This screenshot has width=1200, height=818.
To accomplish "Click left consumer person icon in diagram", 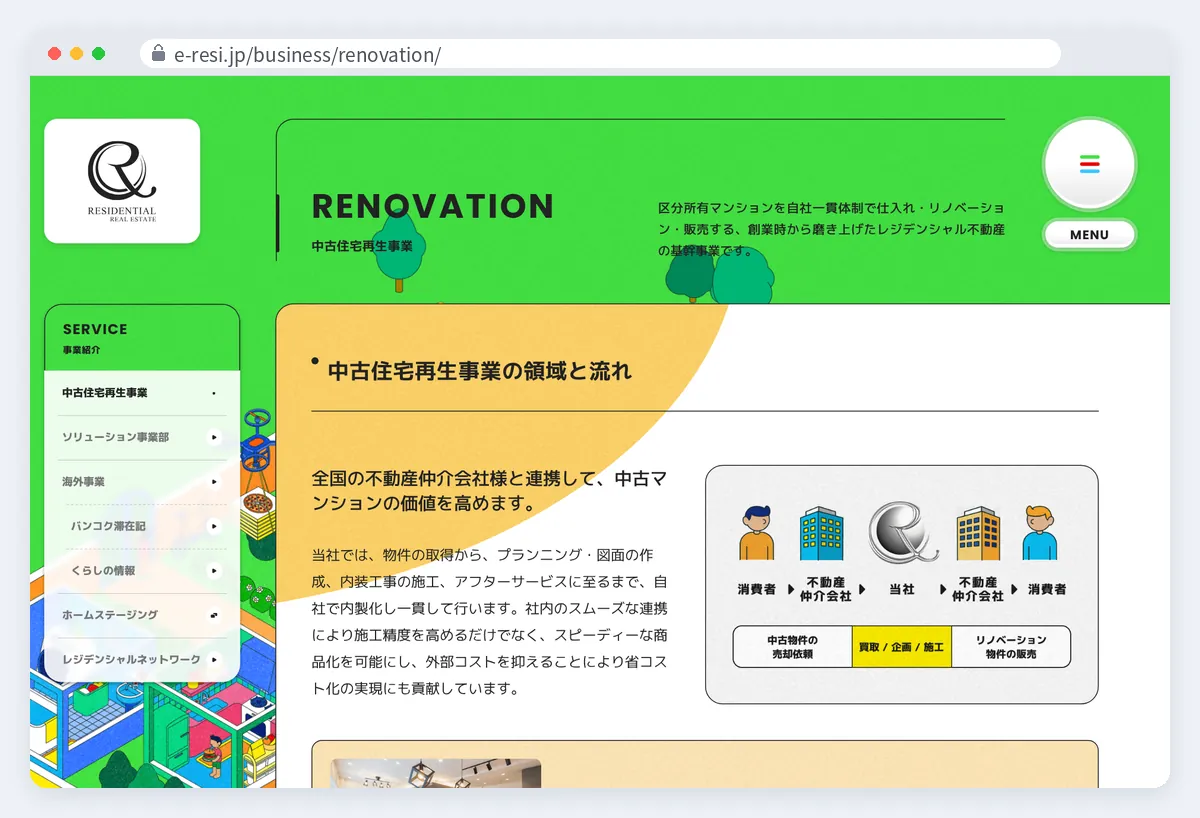I will (757, 533).
